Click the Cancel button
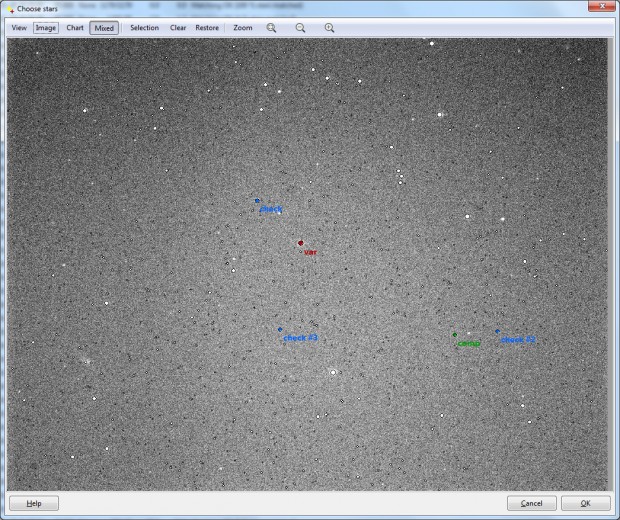This screenshot has height=520, width=620. point(531,503)
